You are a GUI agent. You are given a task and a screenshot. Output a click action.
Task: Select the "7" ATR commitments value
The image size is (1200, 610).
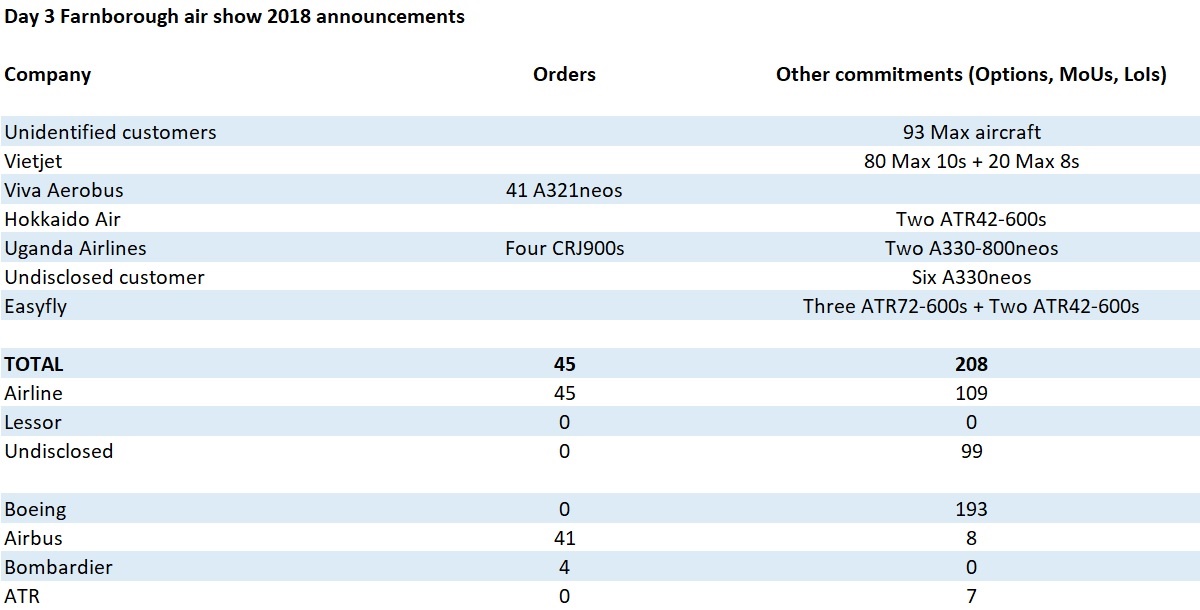point(971,596)
